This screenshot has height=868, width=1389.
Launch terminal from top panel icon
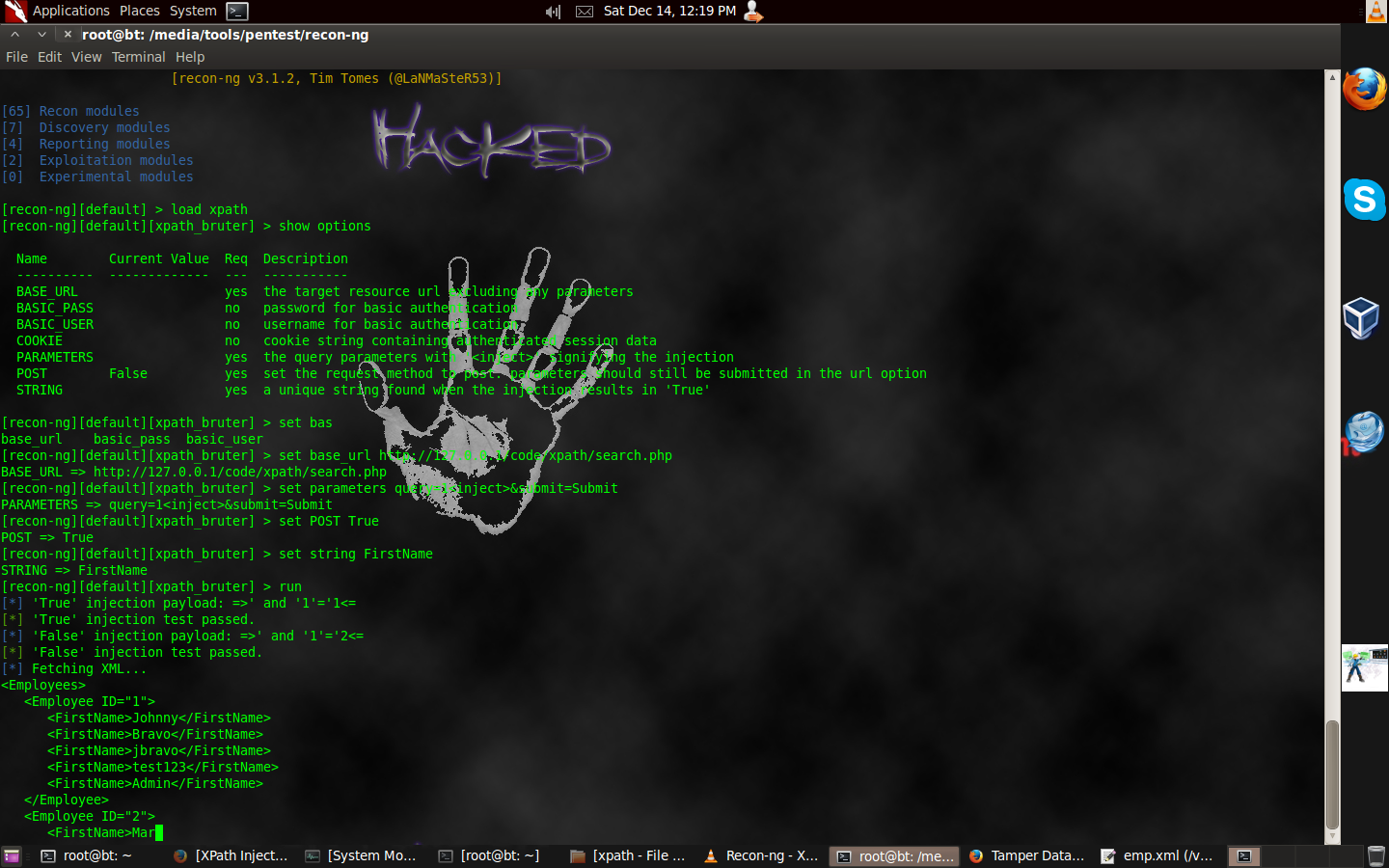[x=237, y=12]
